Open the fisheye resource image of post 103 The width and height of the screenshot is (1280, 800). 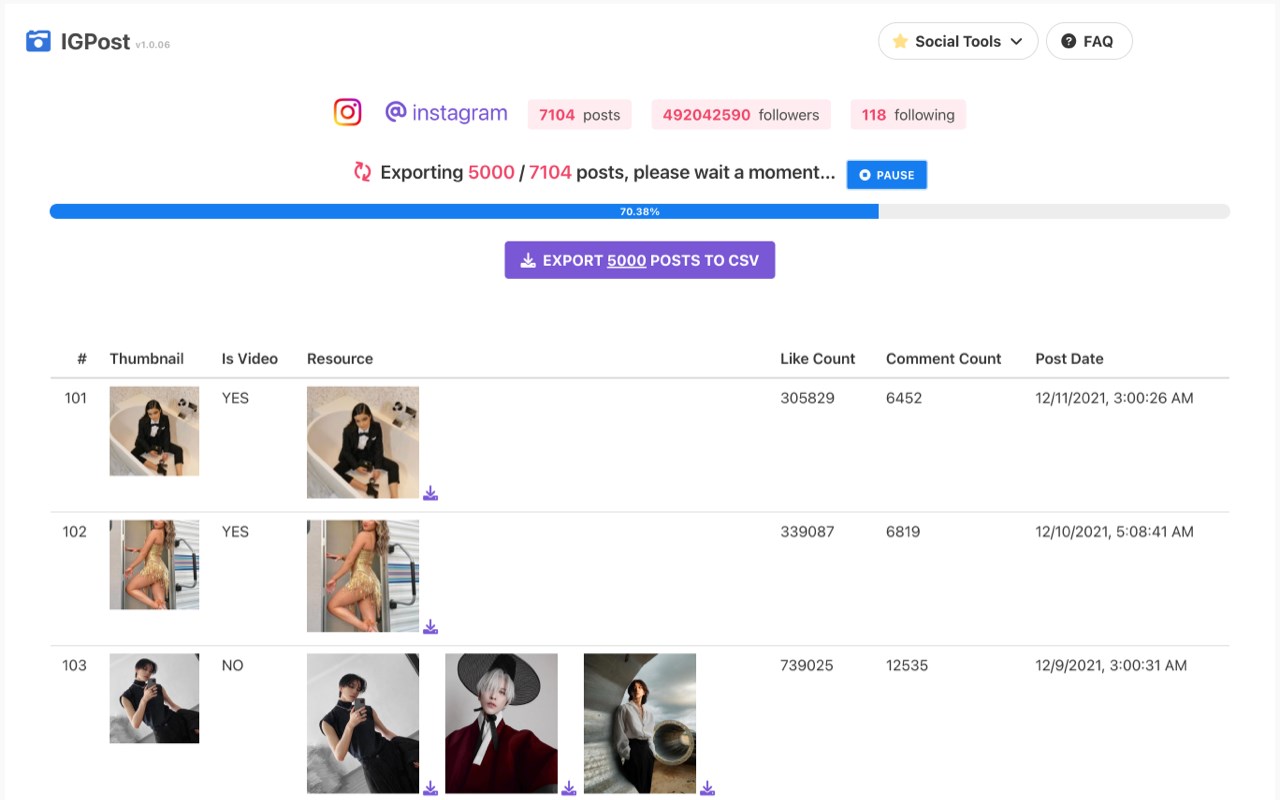click(x=640, y=724)
